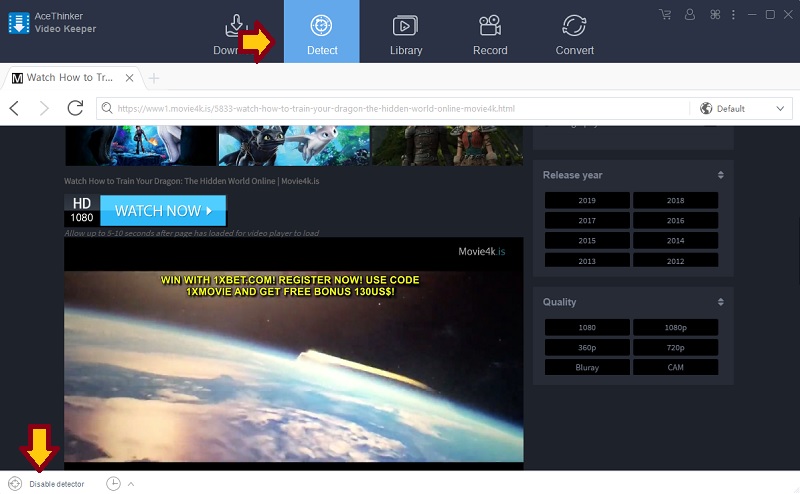Click the globe icon beside Default
This screenshot has height=494, width=800.
(x=706, y=108)
